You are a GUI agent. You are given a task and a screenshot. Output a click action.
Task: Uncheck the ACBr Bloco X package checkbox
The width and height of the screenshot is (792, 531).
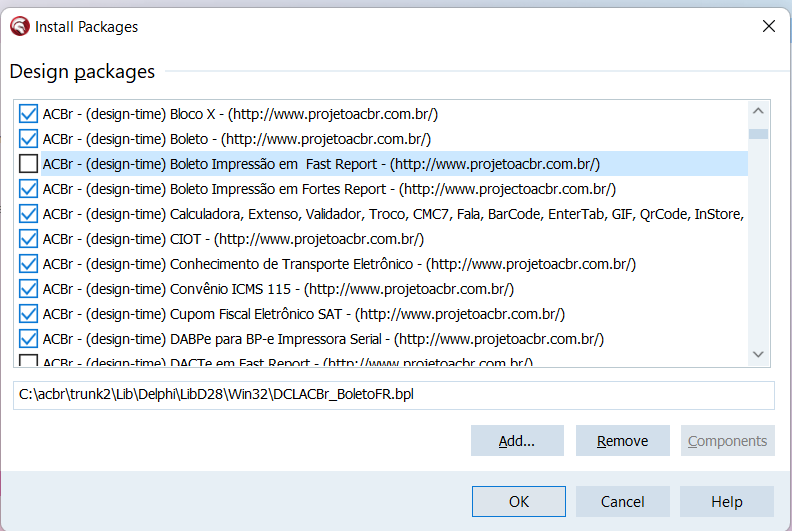[x=28, y=114]
